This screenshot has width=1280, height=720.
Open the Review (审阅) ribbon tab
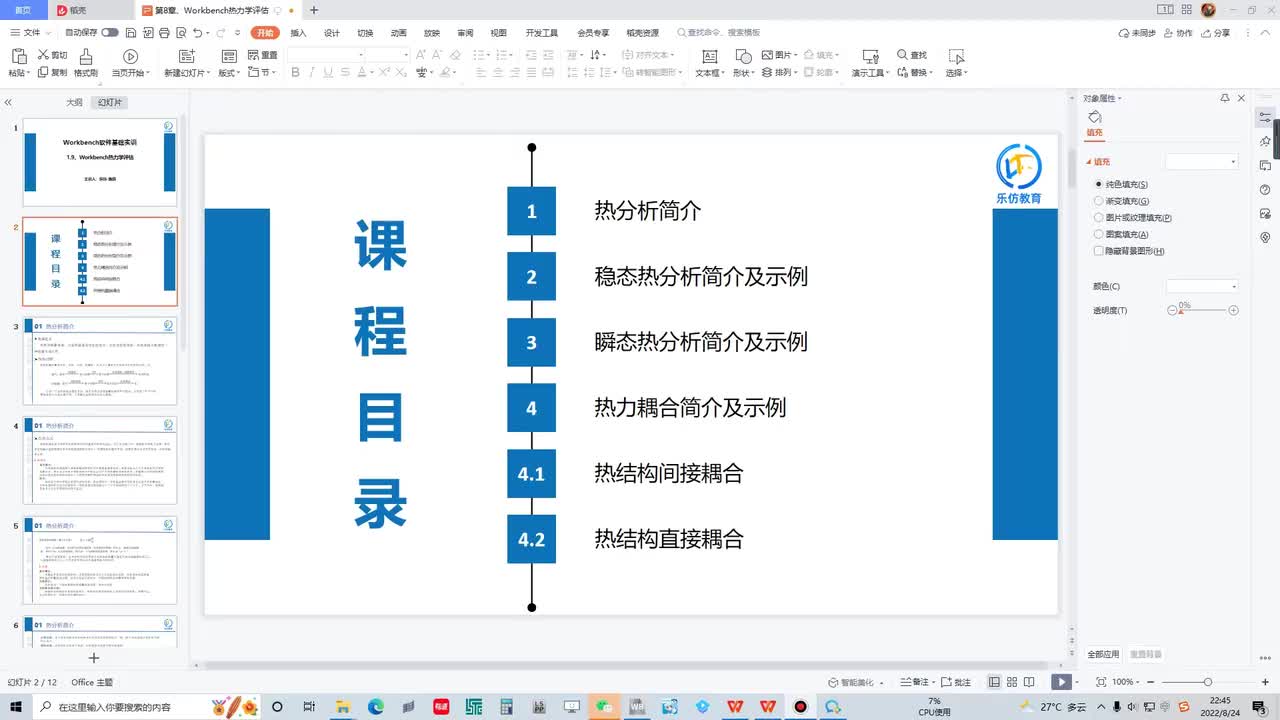click(465, 33)
